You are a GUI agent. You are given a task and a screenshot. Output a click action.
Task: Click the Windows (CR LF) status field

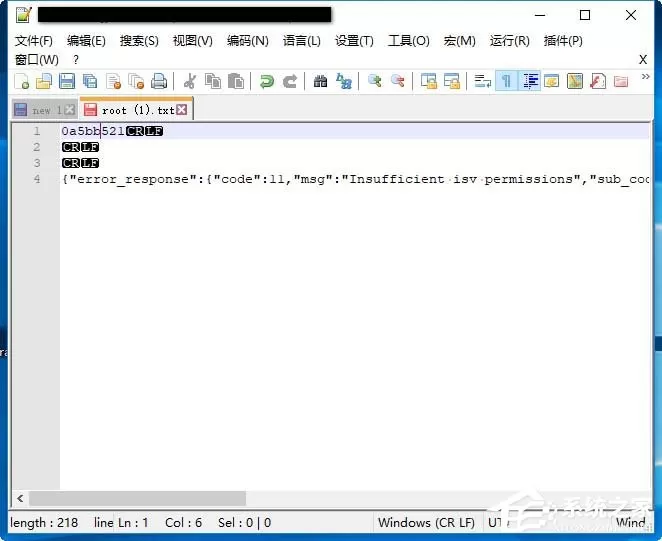coord(426,523)
